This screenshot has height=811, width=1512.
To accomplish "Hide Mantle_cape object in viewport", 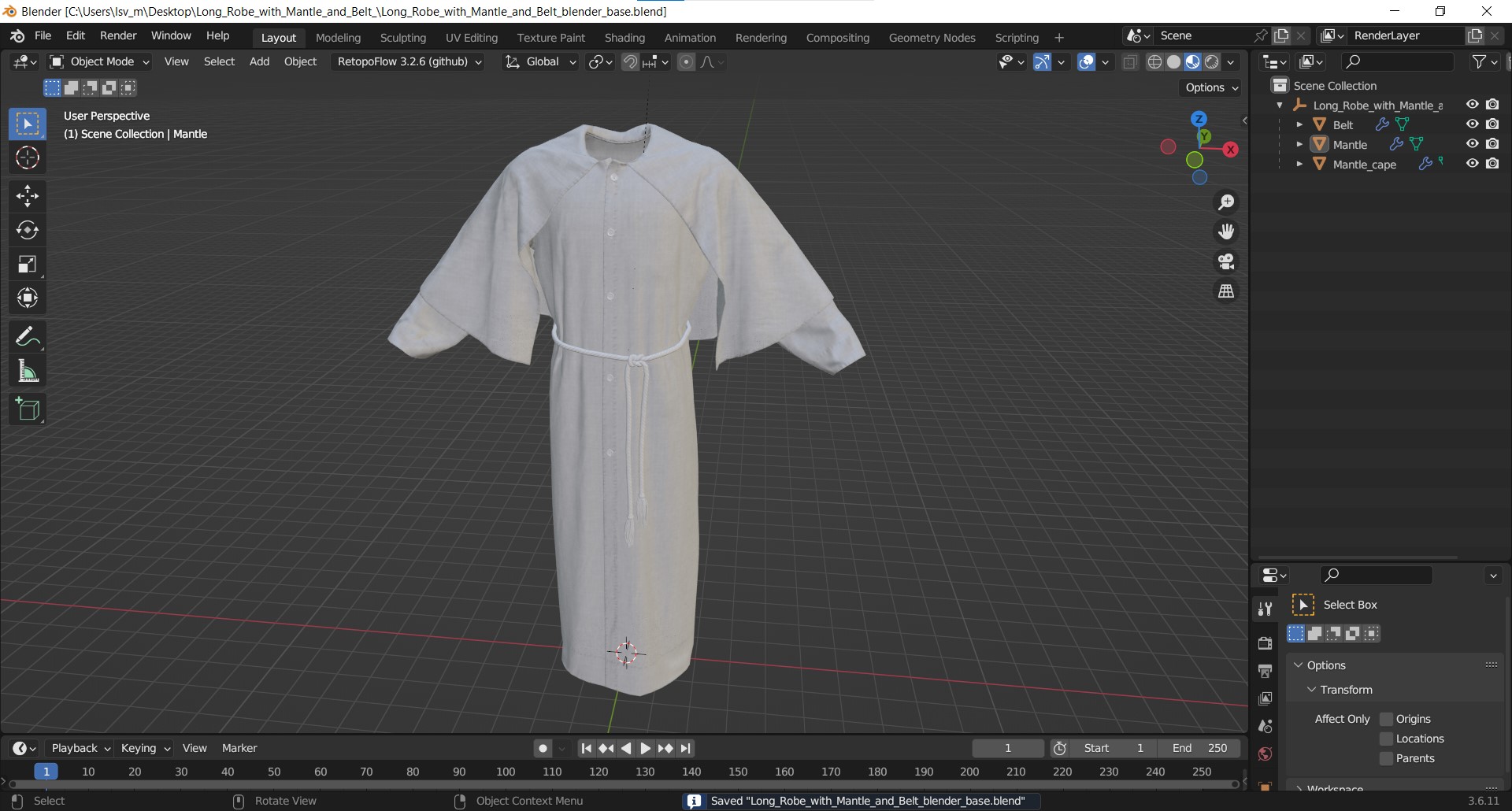I will (1472, 164).
